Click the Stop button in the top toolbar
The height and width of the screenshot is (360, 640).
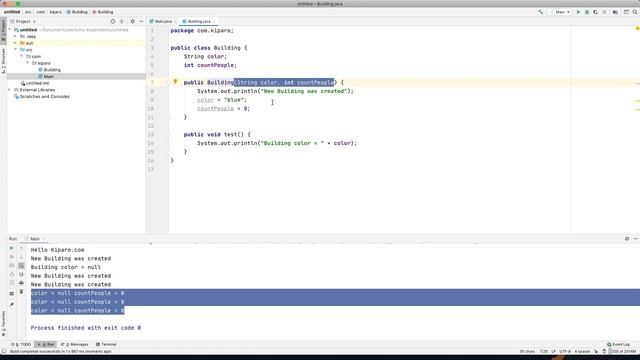pyautogui.click(x=604, y=12)
